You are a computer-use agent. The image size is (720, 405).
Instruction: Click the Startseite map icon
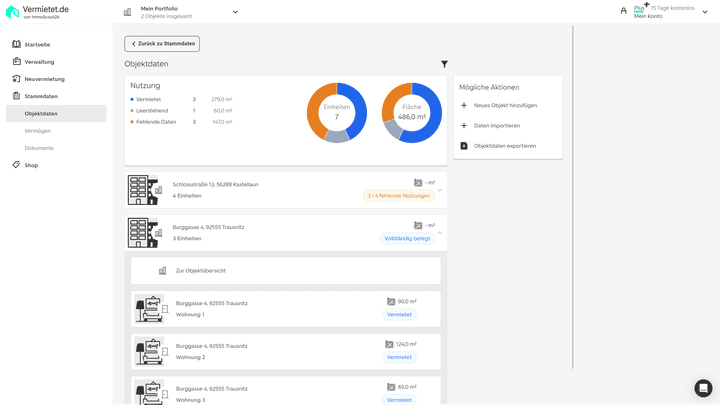[x=17, y=44]
